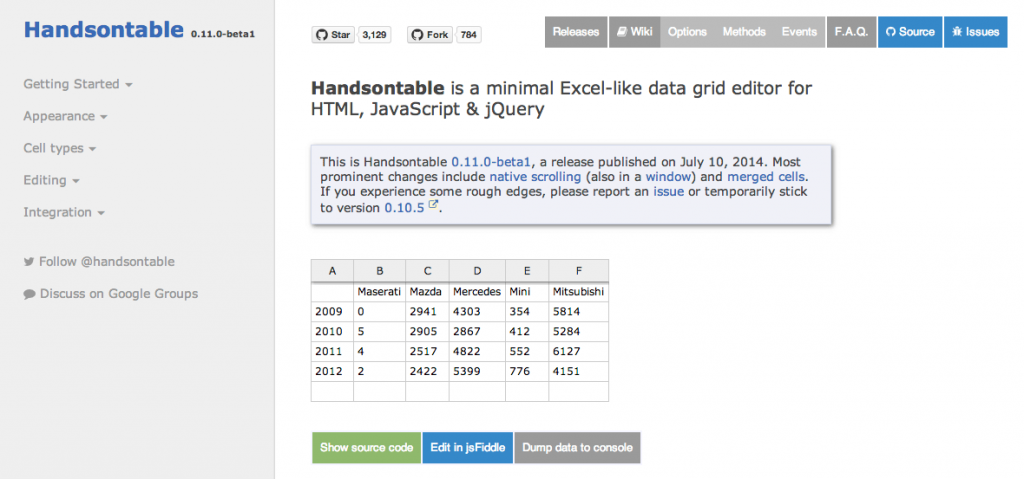Select the Mitsubishi cell

[x=579, y=292]
